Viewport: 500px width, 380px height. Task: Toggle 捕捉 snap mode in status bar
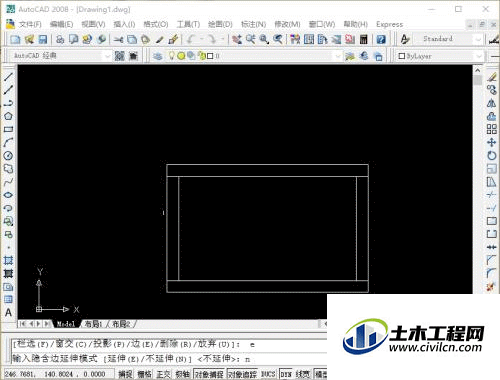tap(125, 374)
